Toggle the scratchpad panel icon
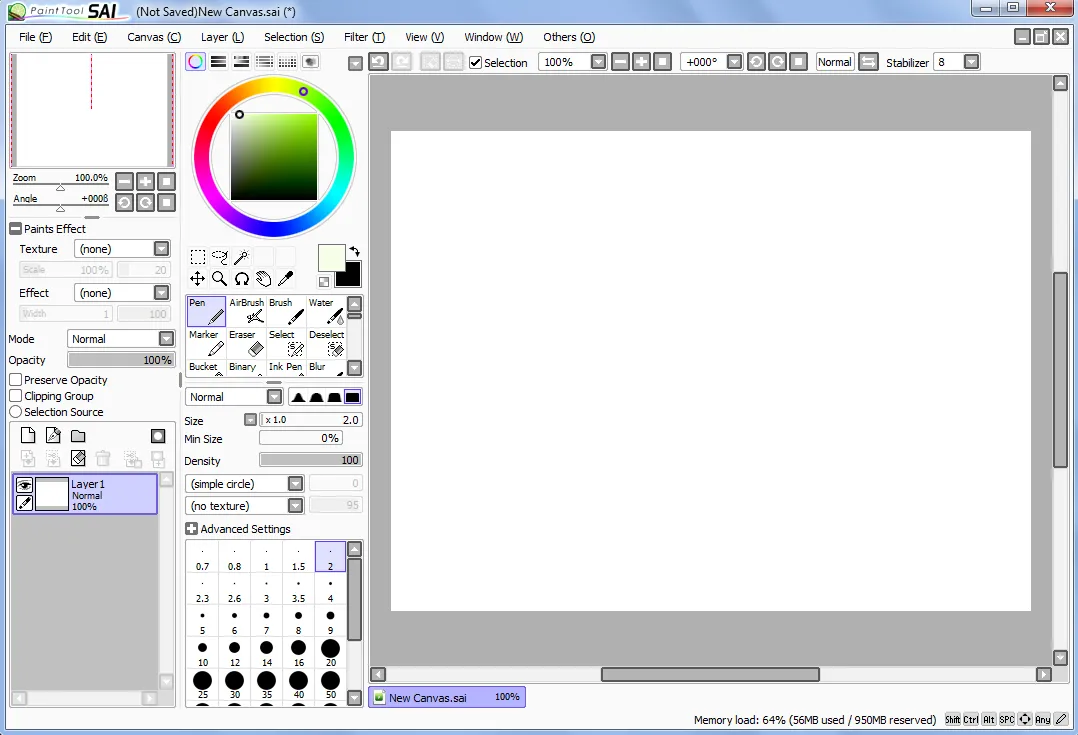Image resolution: width=1078 pixels, height=735 pixels. [x=311, y=62]
